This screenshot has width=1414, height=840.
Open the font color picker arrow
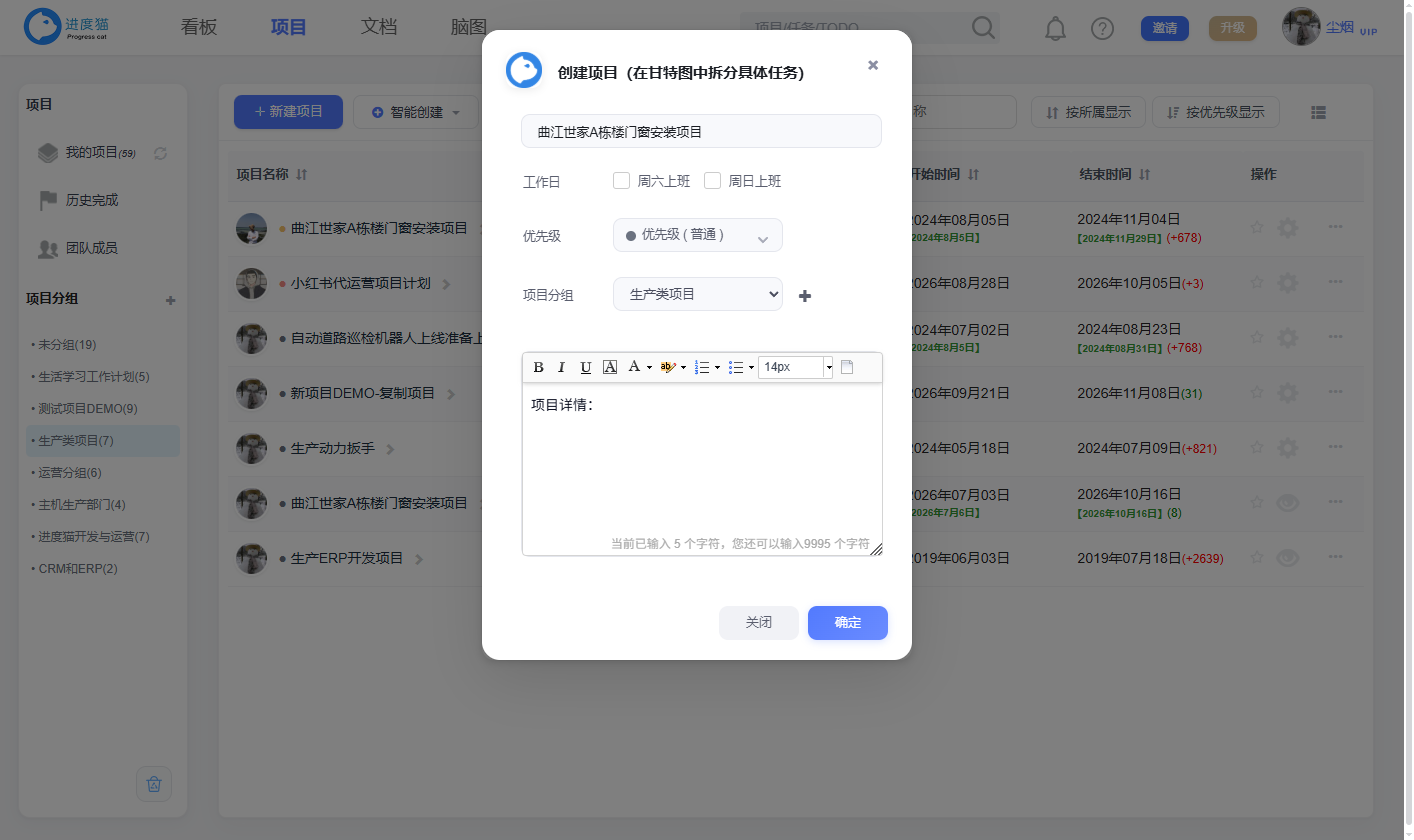click(x=649, y=368)
